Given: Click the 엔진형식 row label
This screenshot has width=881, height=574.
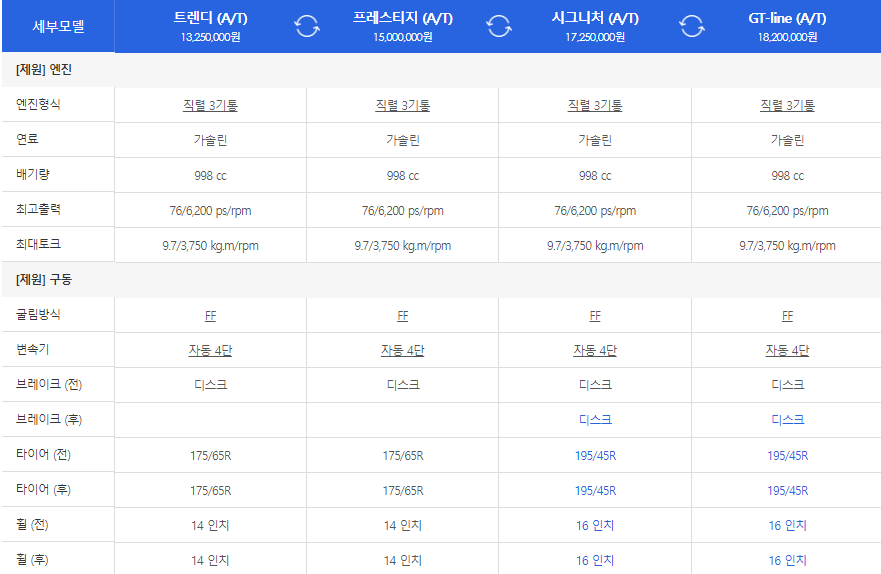Looking at the screenshot, I should pos(38,104).
